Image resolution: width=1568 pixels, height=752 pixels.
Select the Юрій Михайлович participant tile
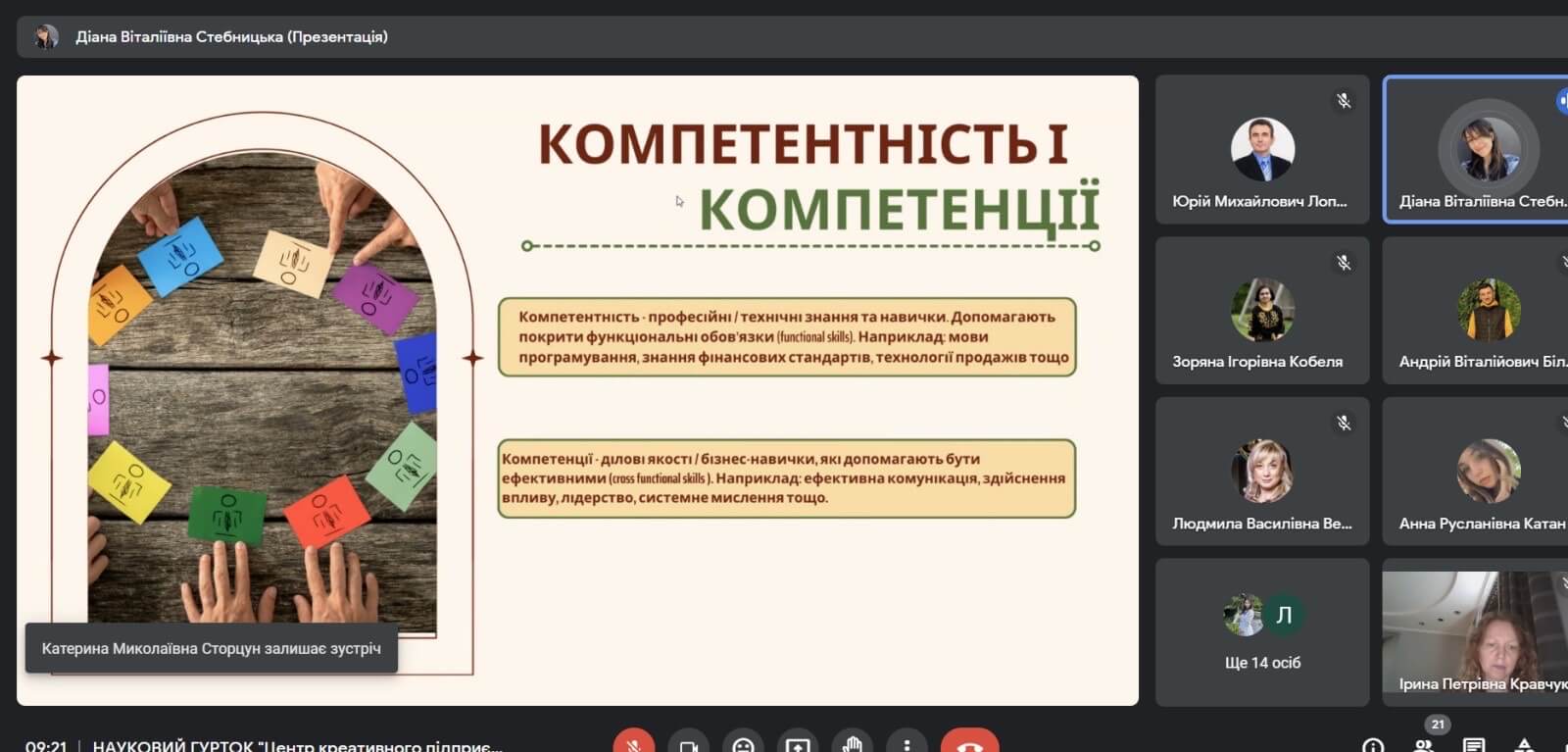pos(1262,150)
